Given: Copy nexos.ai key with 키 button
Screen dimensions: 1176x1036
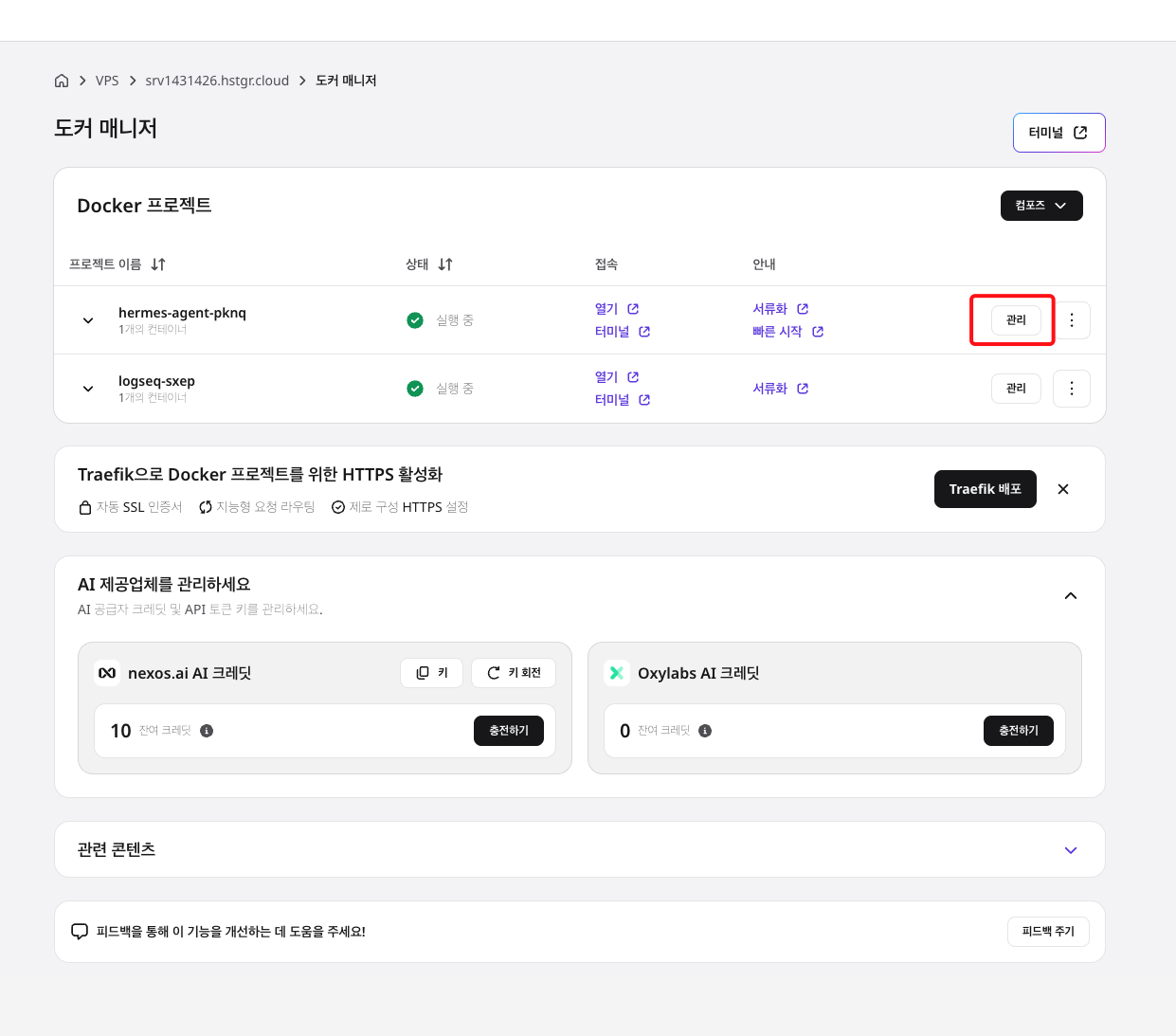Looking at the screenshot, I should pos(432,673).
